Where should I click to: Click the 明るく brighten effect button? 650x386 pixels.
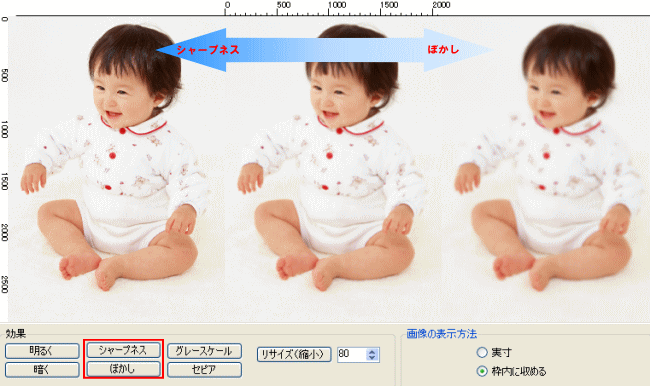(x=42, y=351)
